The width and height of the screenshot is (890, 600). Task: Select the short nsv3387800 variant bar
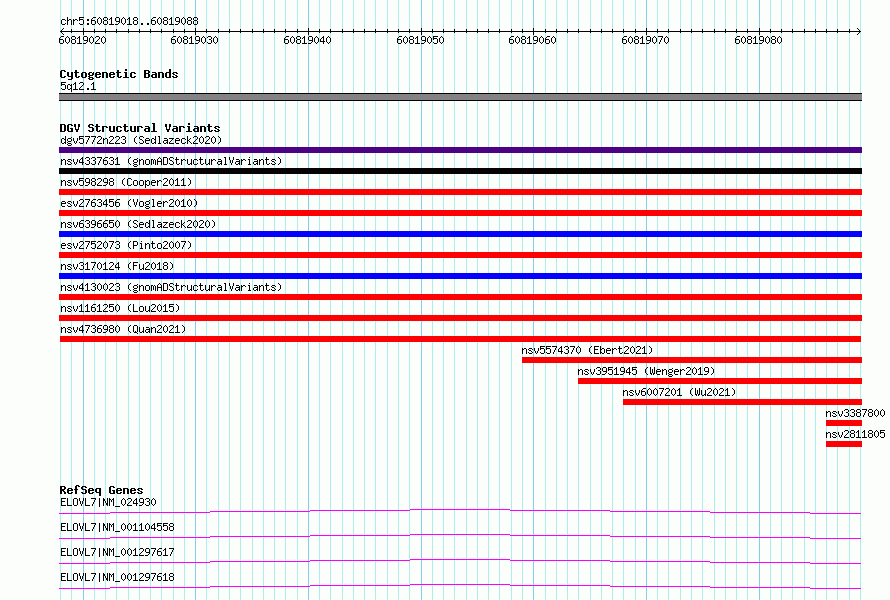pos(844,423)
